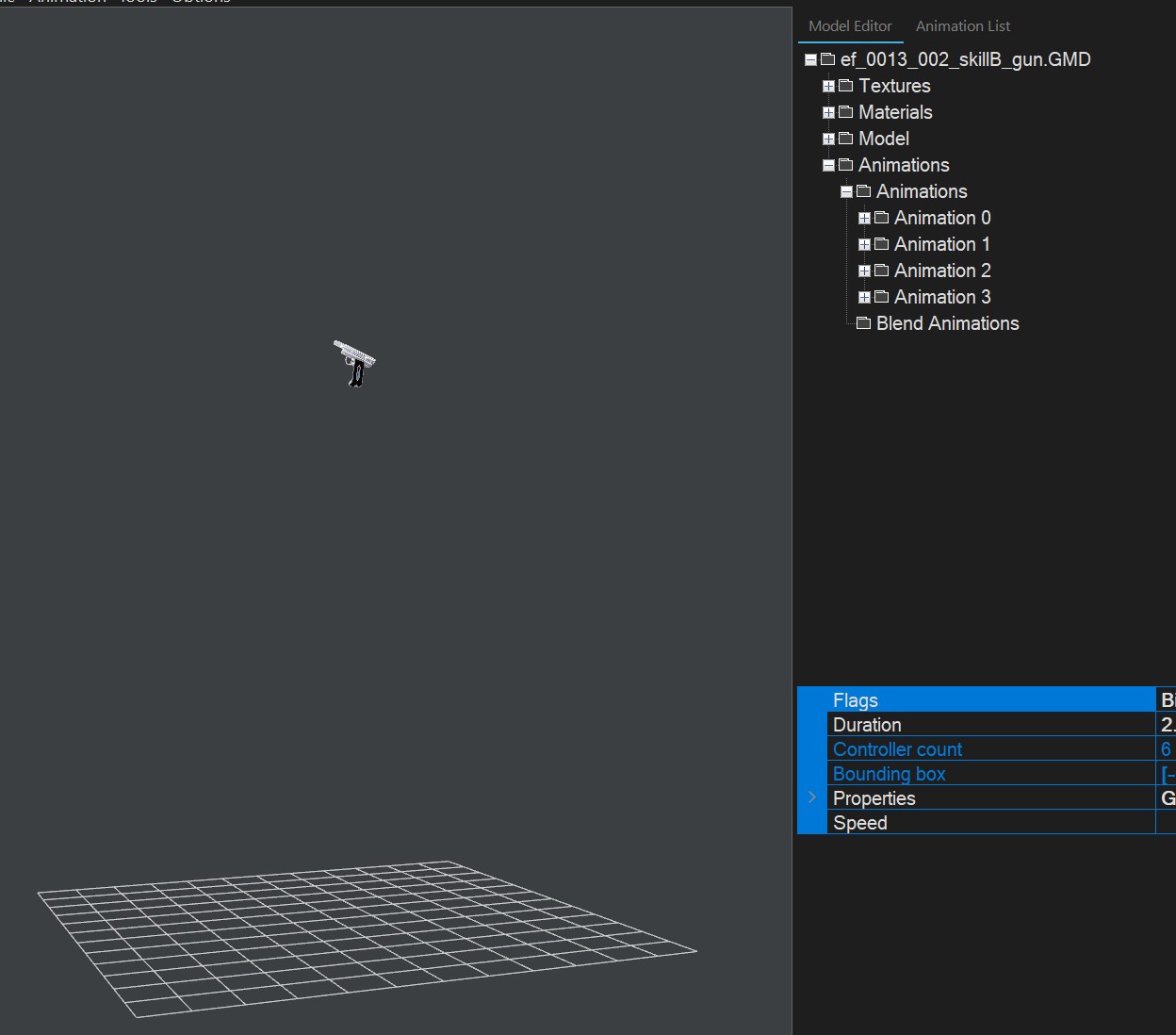Click the Animation 2 folder icon
Viewport: 1176px width, 1035px height.
click(x=881, y=271)
